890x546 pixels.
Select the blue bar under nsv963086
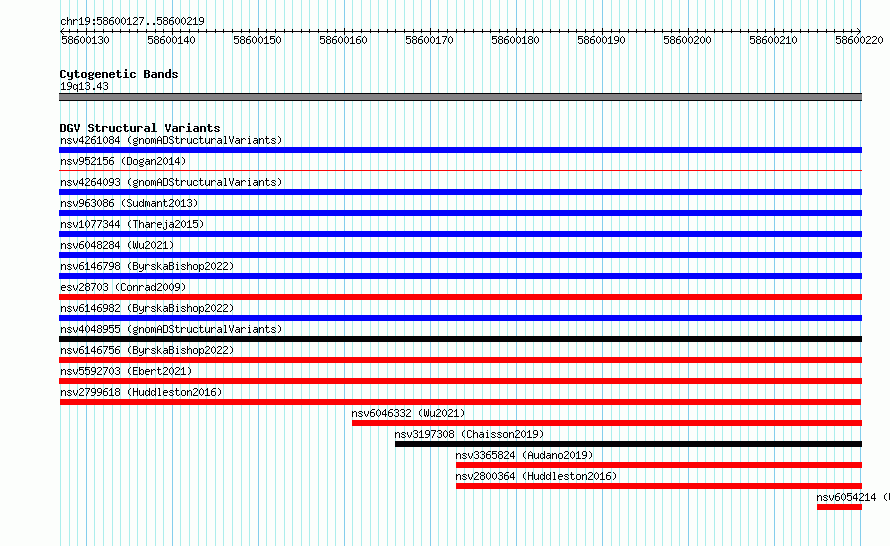coord(460,213)
